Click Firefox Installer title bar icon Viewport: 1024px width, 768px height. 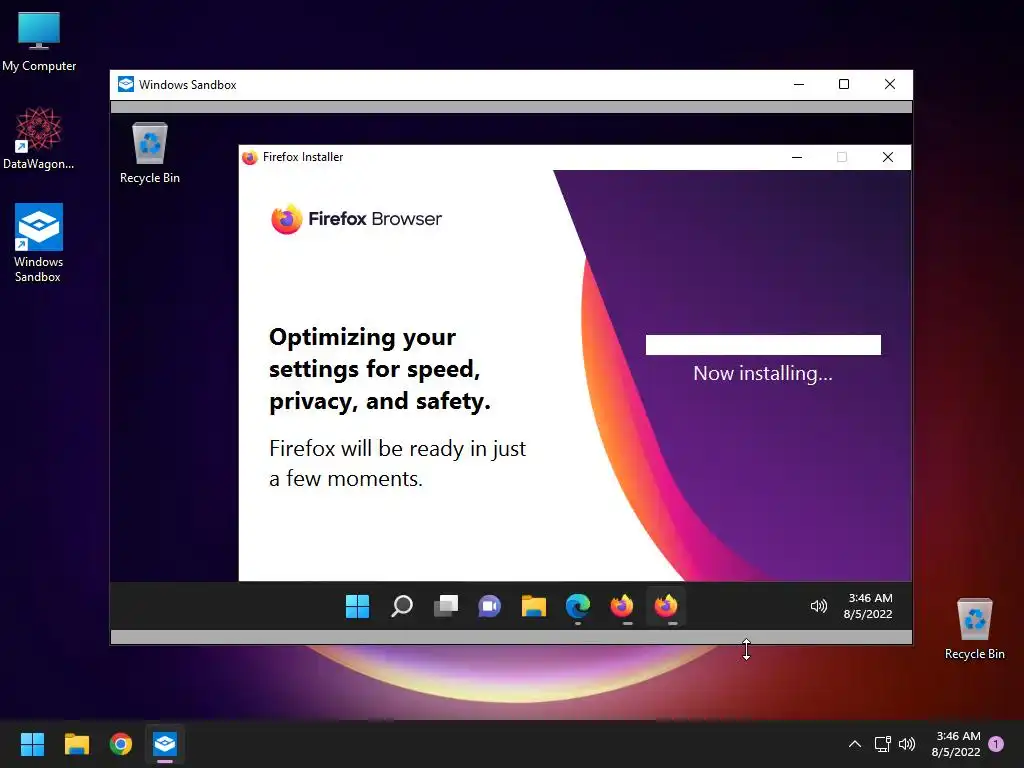(249, 157)
